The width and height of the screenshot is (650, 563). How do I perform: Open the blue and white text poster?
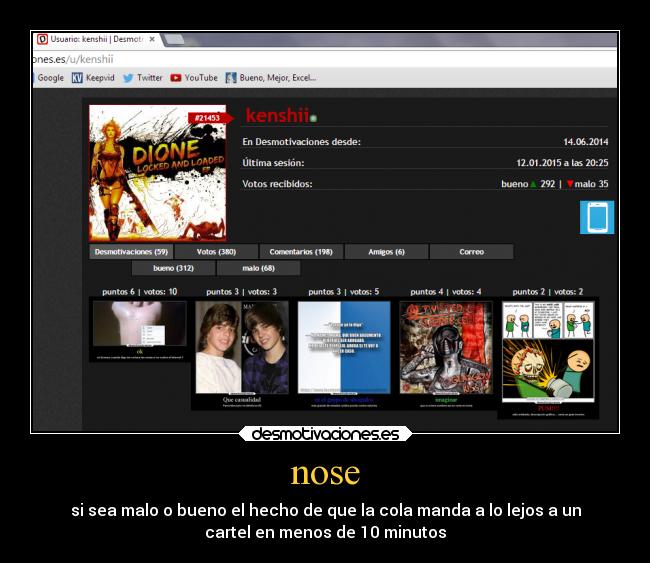pyautogui.click(x=344, y=354)
